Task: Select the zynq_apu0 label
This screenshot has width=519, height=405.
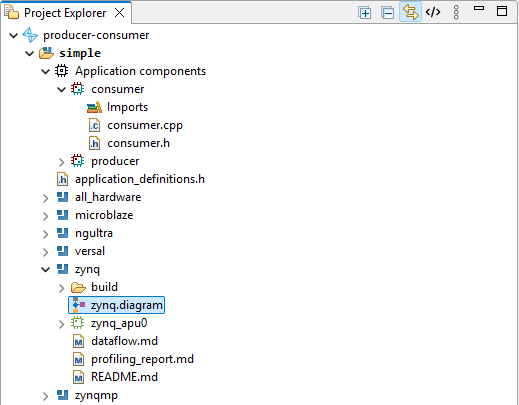Action: click(119, 323)
